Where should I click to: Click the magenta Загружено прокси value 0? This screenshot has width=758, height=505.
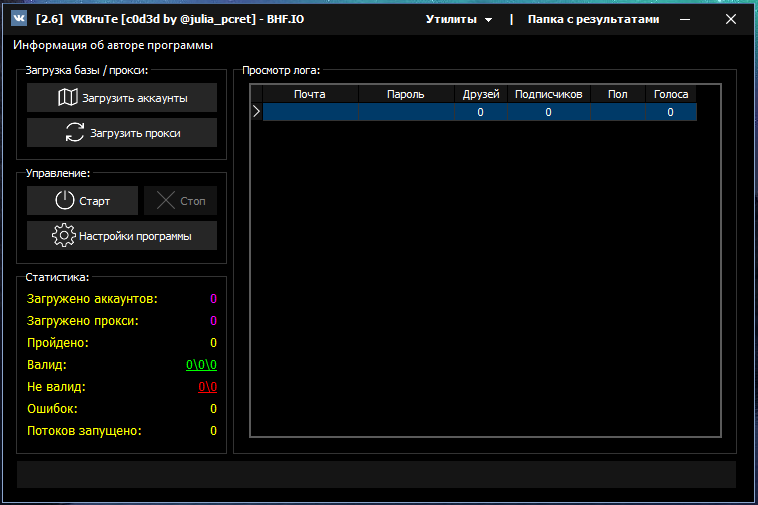point(213,321)
